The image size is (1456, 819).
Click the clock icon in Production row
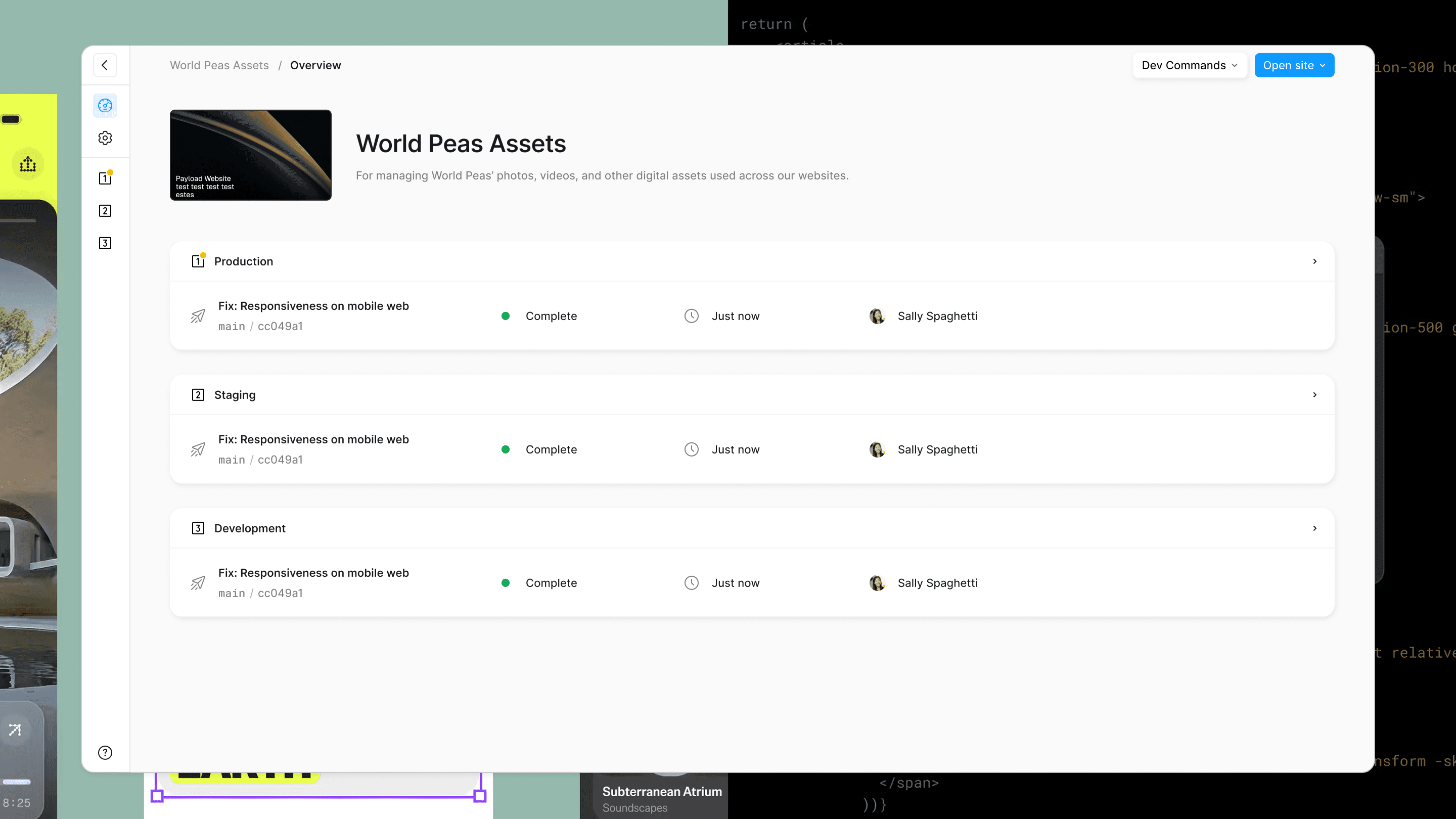[691, 316]
